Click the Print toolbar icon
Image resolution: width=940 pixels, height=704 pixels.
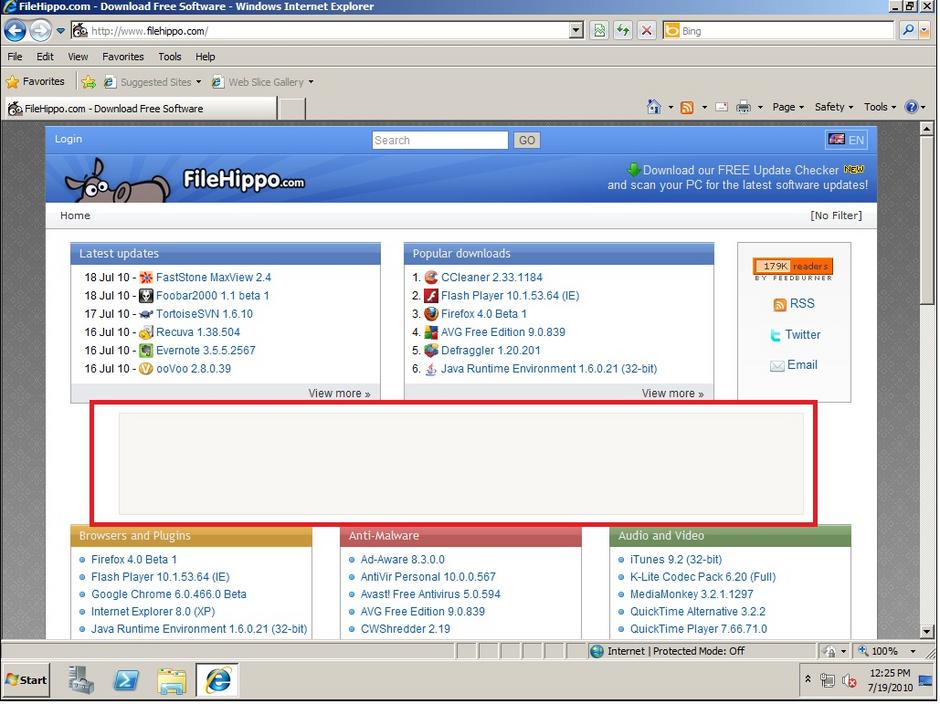[743, 107]
